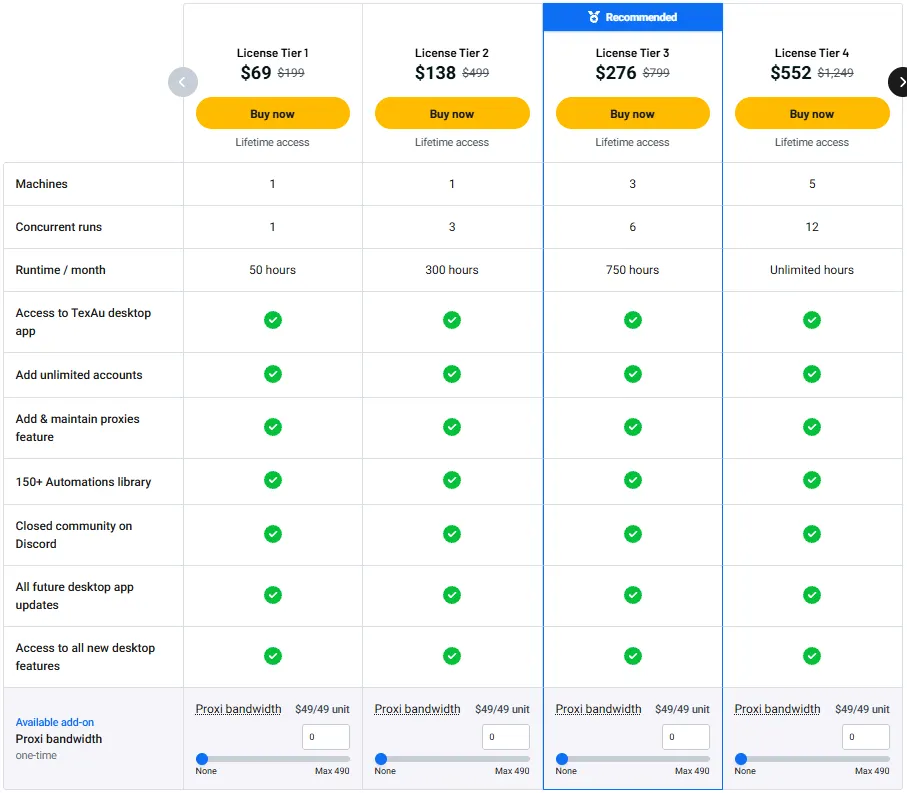This screenshot has width=907, height=793.
Task: Click Tier 3 Automations library checkmark
Action: pyautogui.click(x=632, y=480)
